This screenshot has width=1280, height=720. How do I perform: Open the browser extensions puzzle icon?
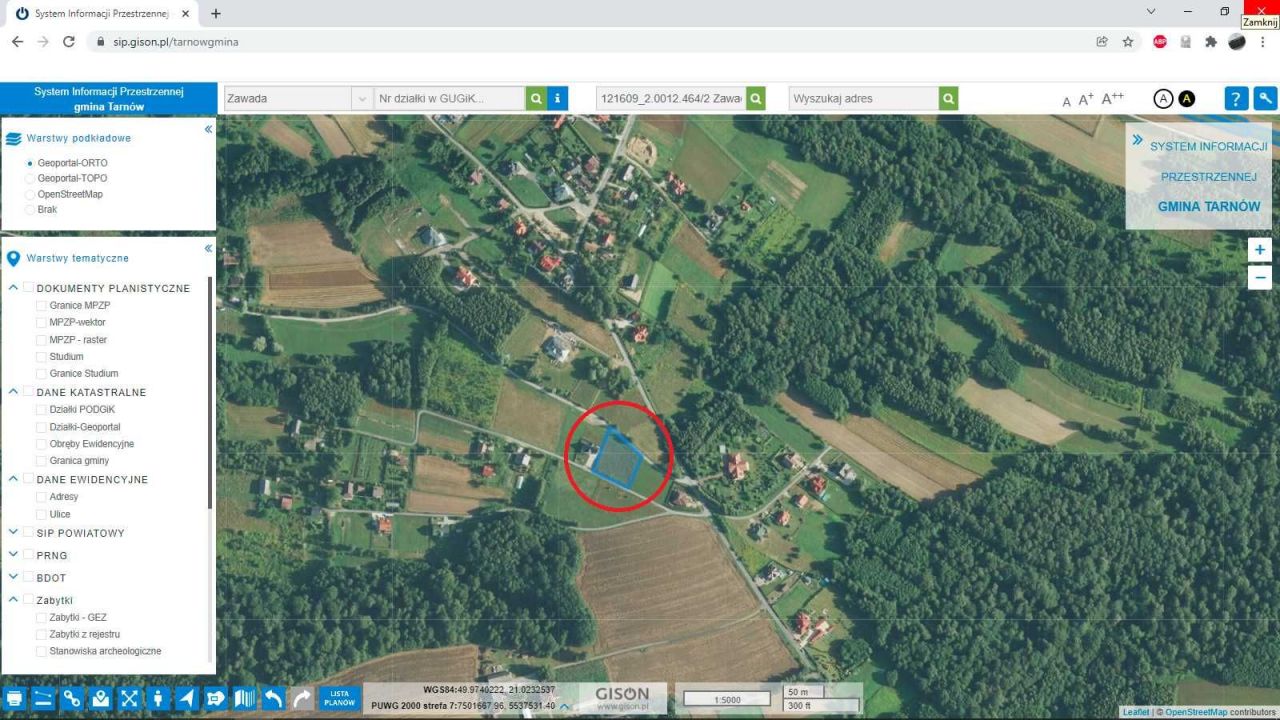tap(1211, 42)
